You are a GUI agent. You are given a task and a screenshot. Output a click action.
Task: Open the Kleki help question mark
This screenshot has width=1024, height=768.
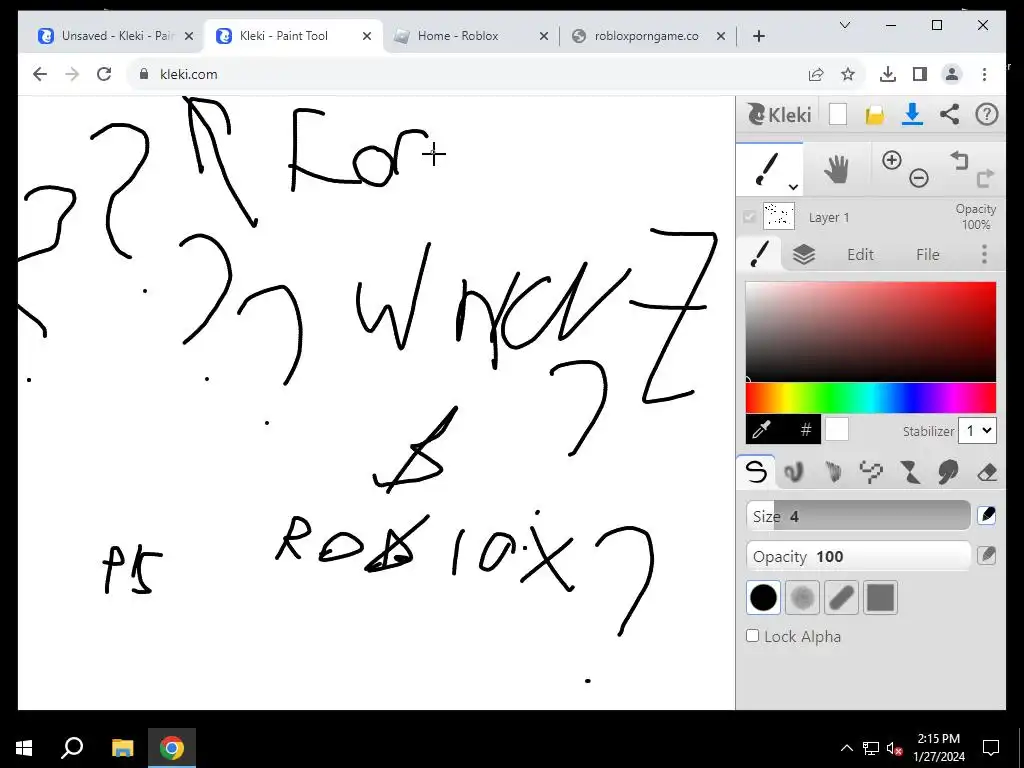coord(986,114)
